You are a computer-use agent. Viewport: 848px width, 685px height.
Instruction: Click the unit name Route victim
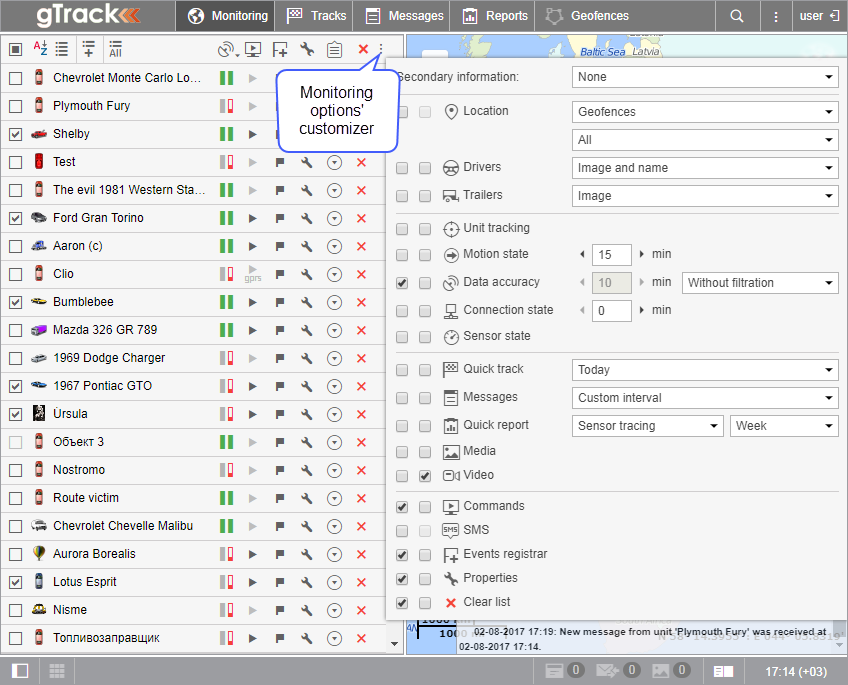tap(86, 498)
